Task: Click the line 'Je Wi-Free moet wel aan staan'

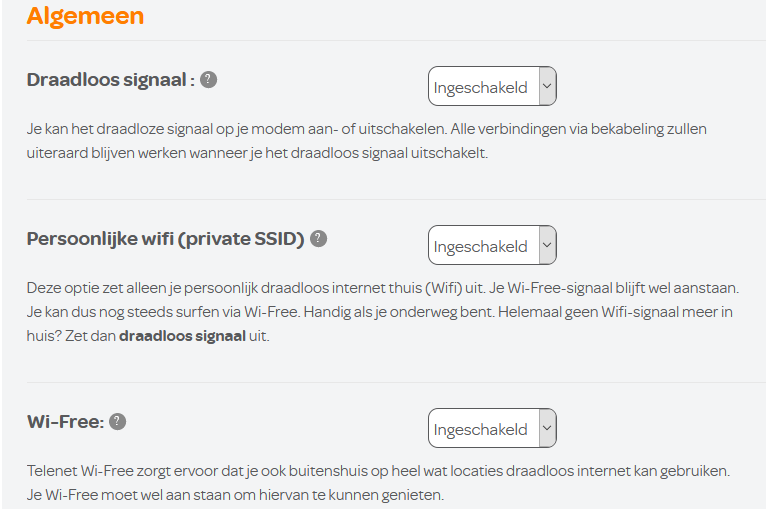Action: [x=235, y=494]
